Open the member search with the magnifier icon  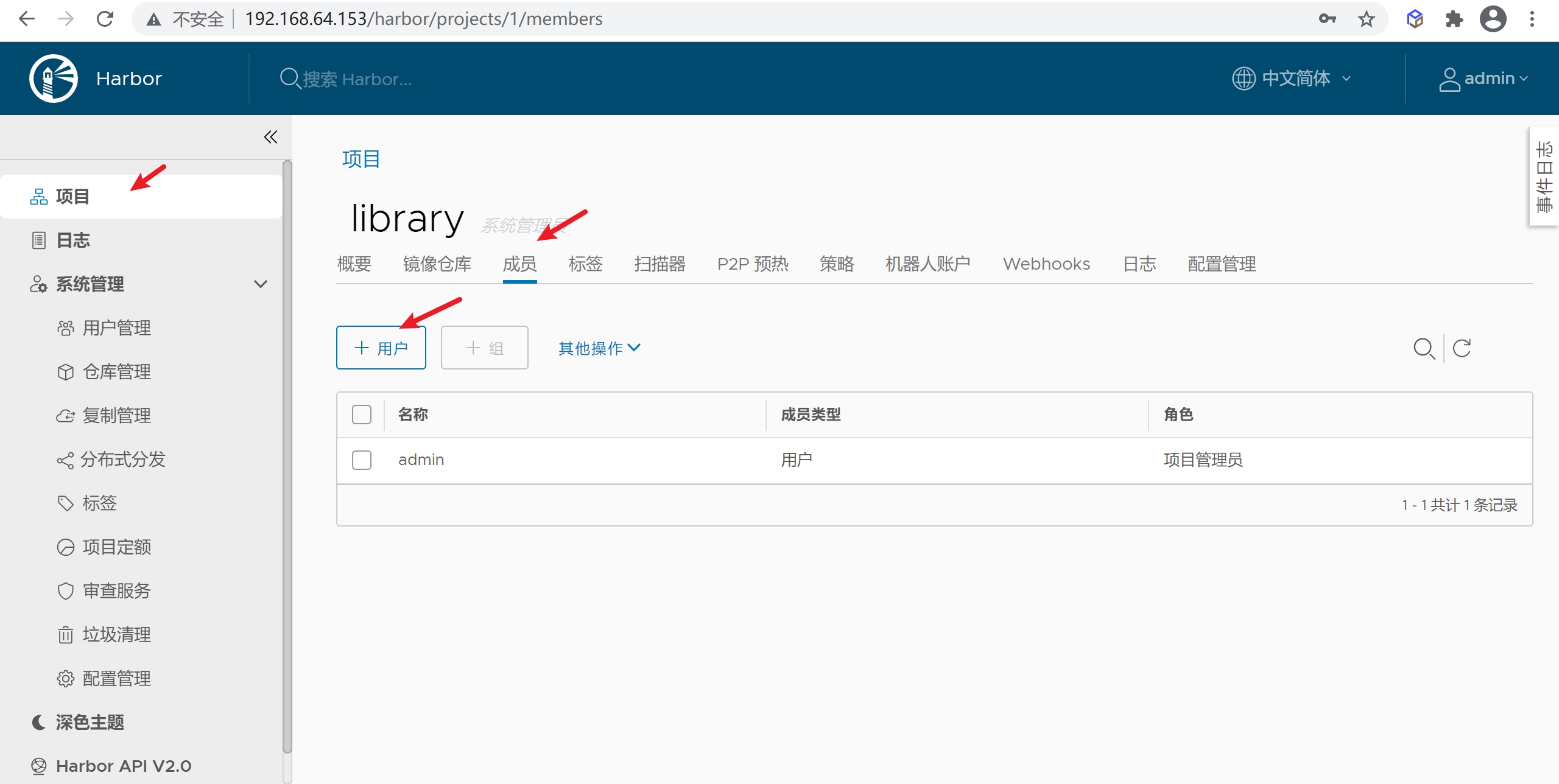pos(1424,348)
